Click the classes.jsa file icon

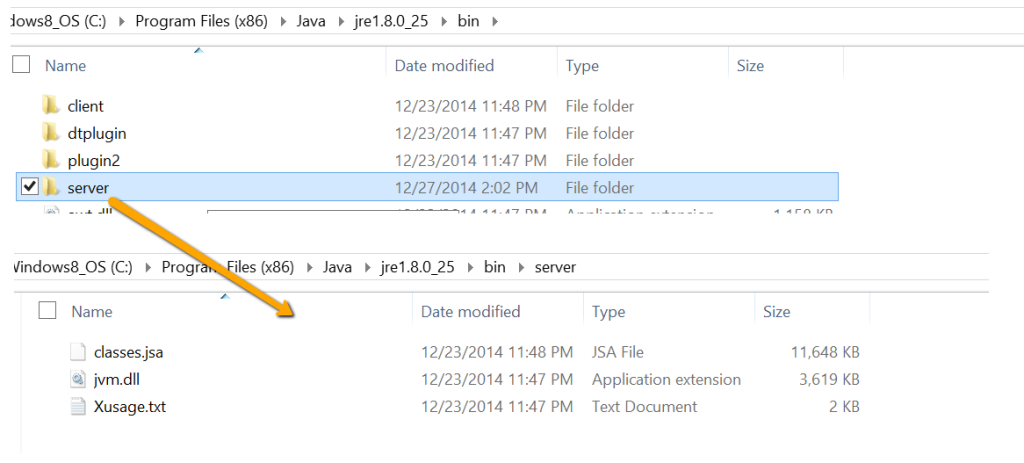pyautogui.click(x=79, y=351)
